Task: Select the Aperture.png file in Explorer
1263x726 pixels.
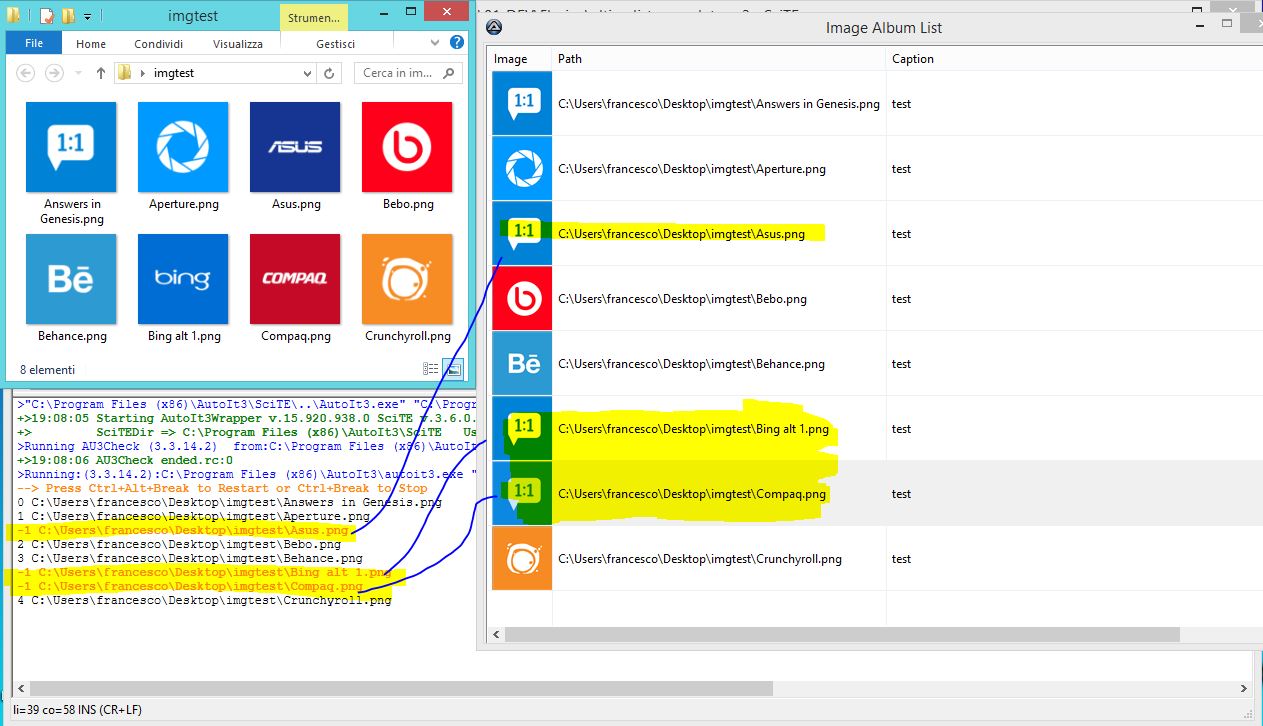Action: pos(183,156)
